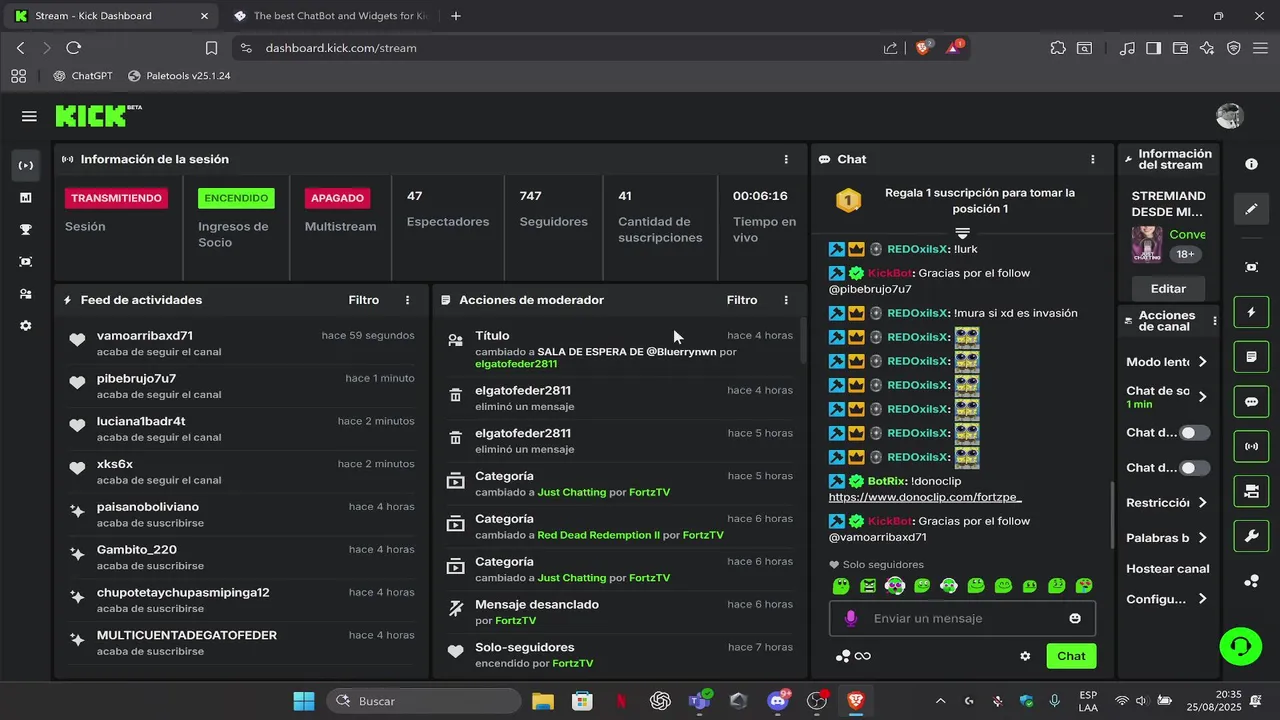The image size is (1280, 720).
Task: Click the Enviar un mensaje input field
Action: pyautogui.click(x=962, y=618)
